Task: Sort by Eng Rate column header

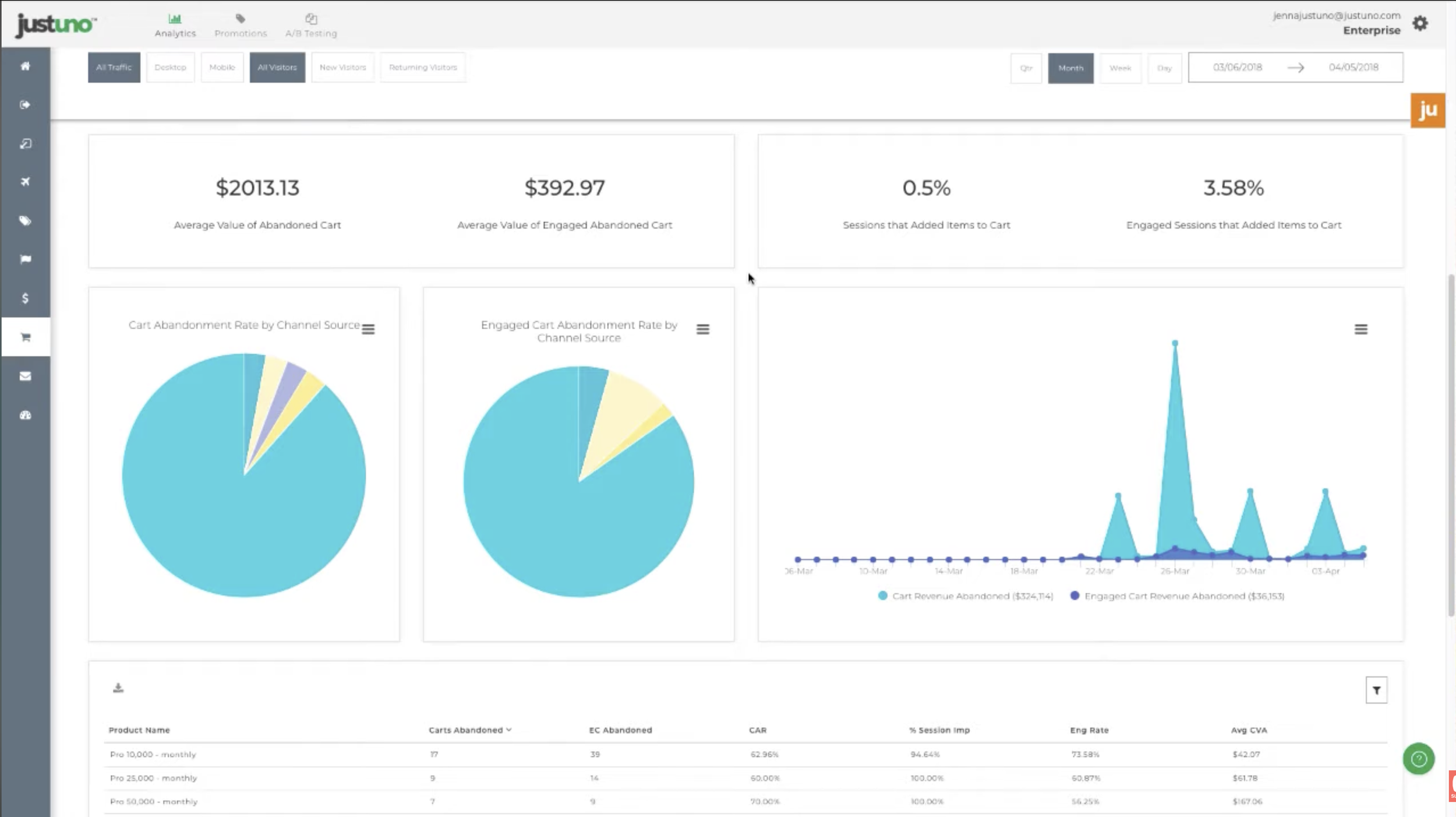Action: [x=1089, y=730]
